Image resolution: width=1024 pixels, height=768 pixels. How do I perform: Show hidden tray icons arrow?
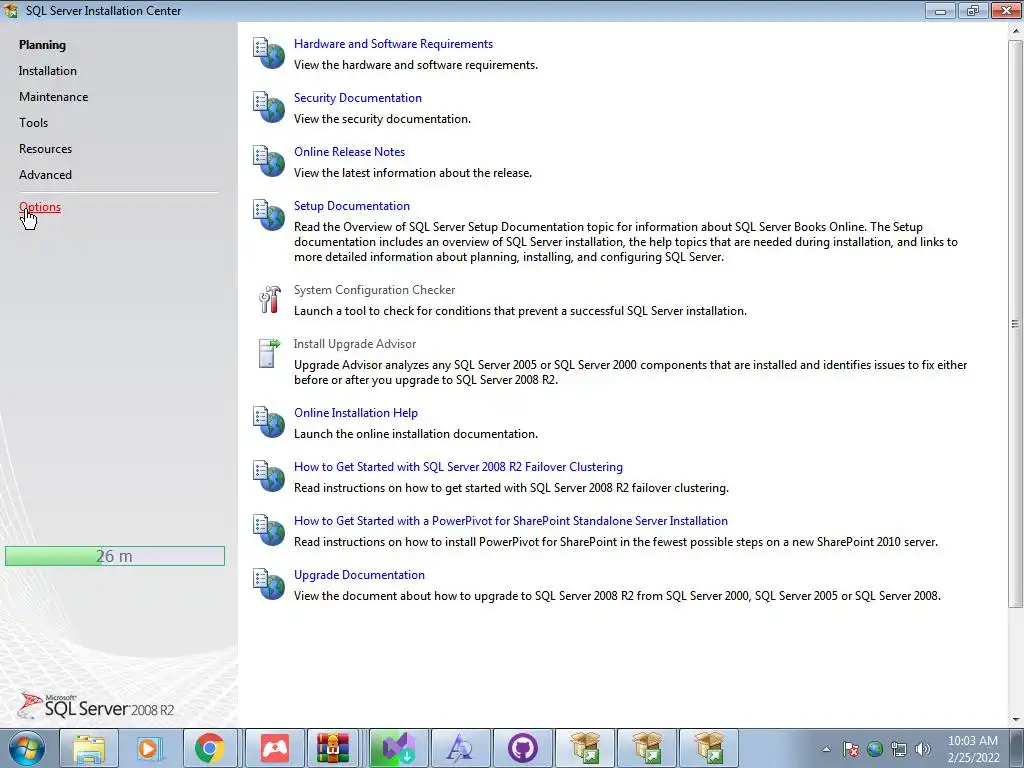coord(826,749)
